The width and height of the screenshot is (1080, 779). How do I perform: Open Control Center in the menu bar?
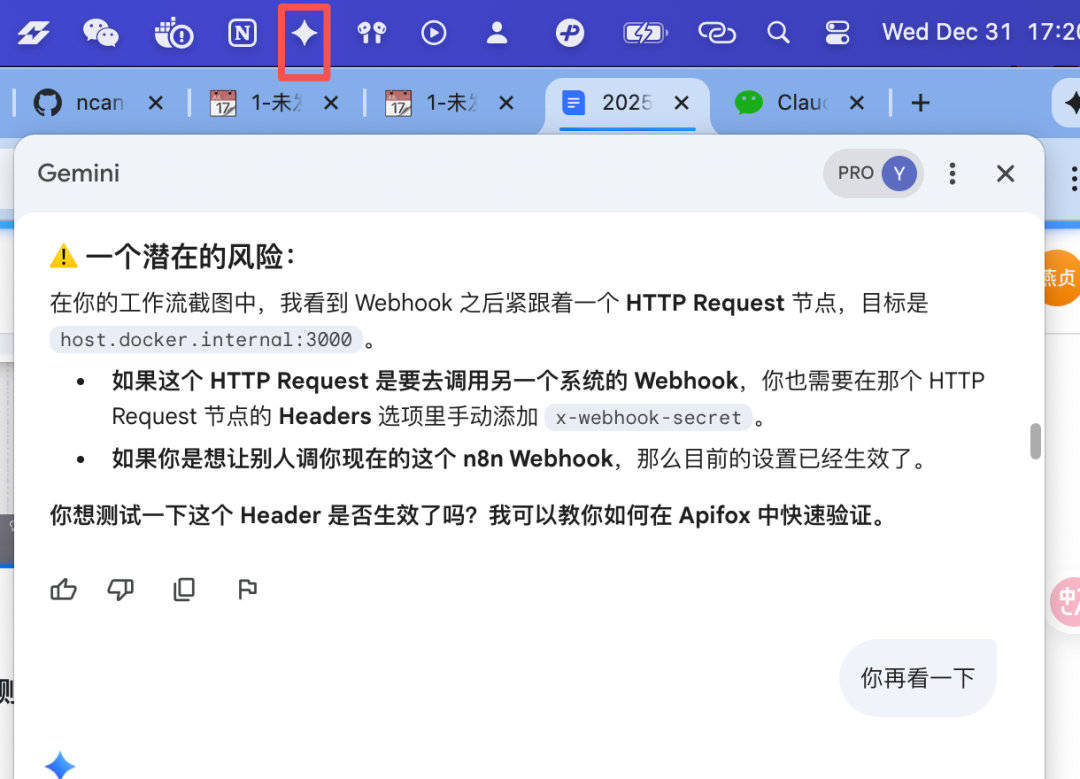coord(838,32)
